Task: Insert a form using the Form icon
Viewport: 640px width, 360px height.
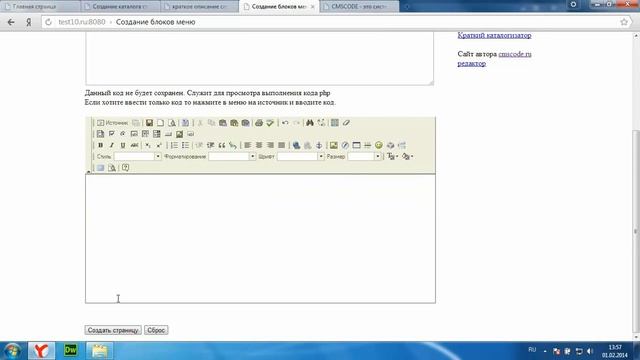Action: [x=100, y=134]
